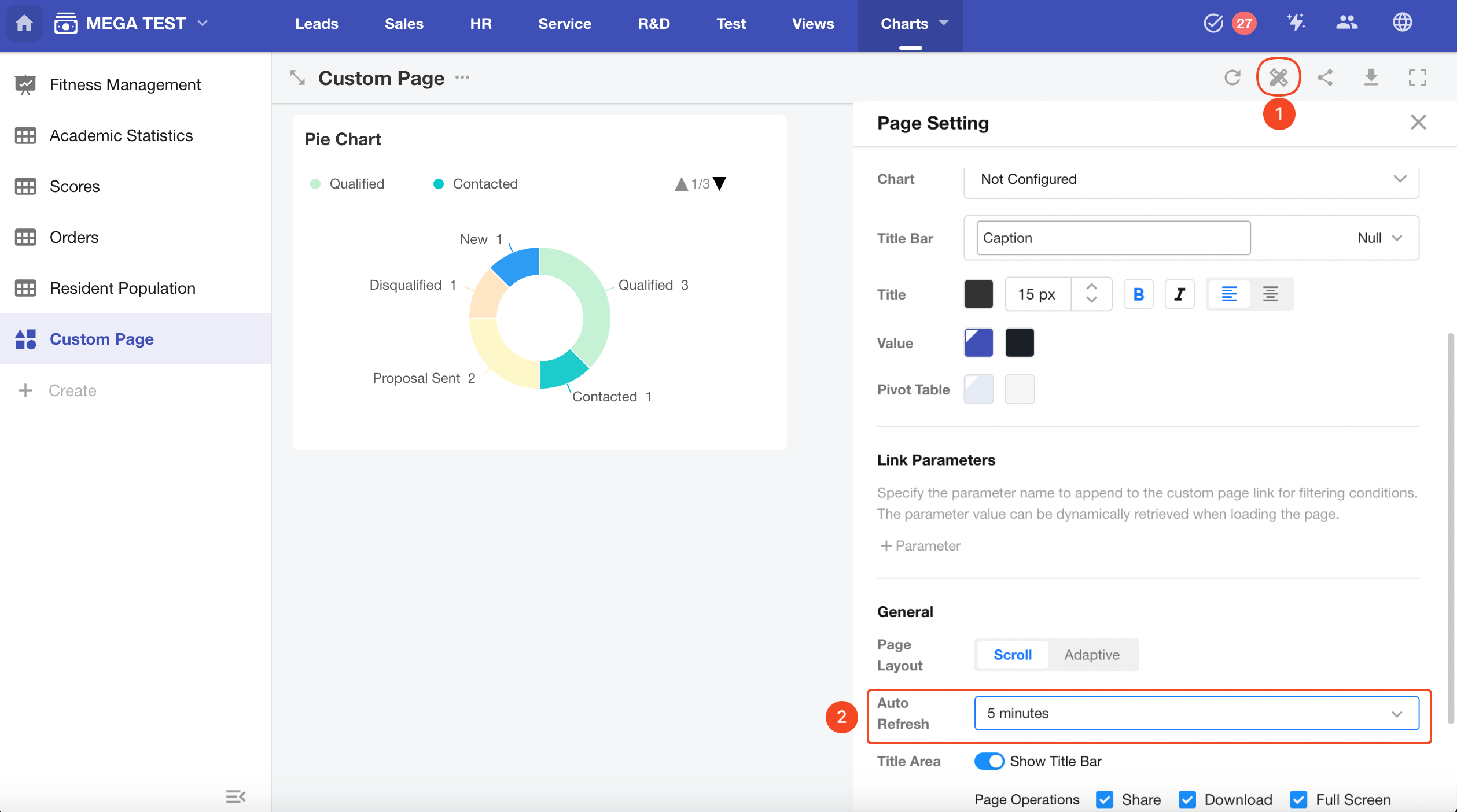The width and height of the screenshot is (1457, 812).
Task: Click the download icon in the page header
Action: pos(1371,77)
